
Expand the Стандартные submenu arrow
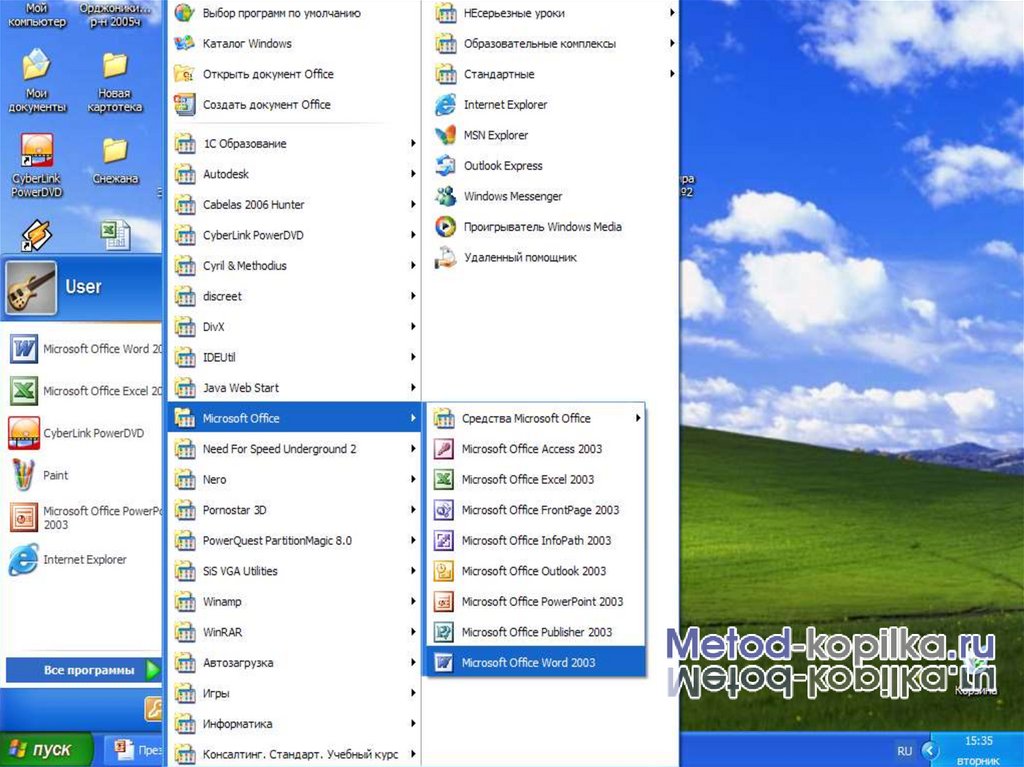pyautogui.click(x=672, y=74)
